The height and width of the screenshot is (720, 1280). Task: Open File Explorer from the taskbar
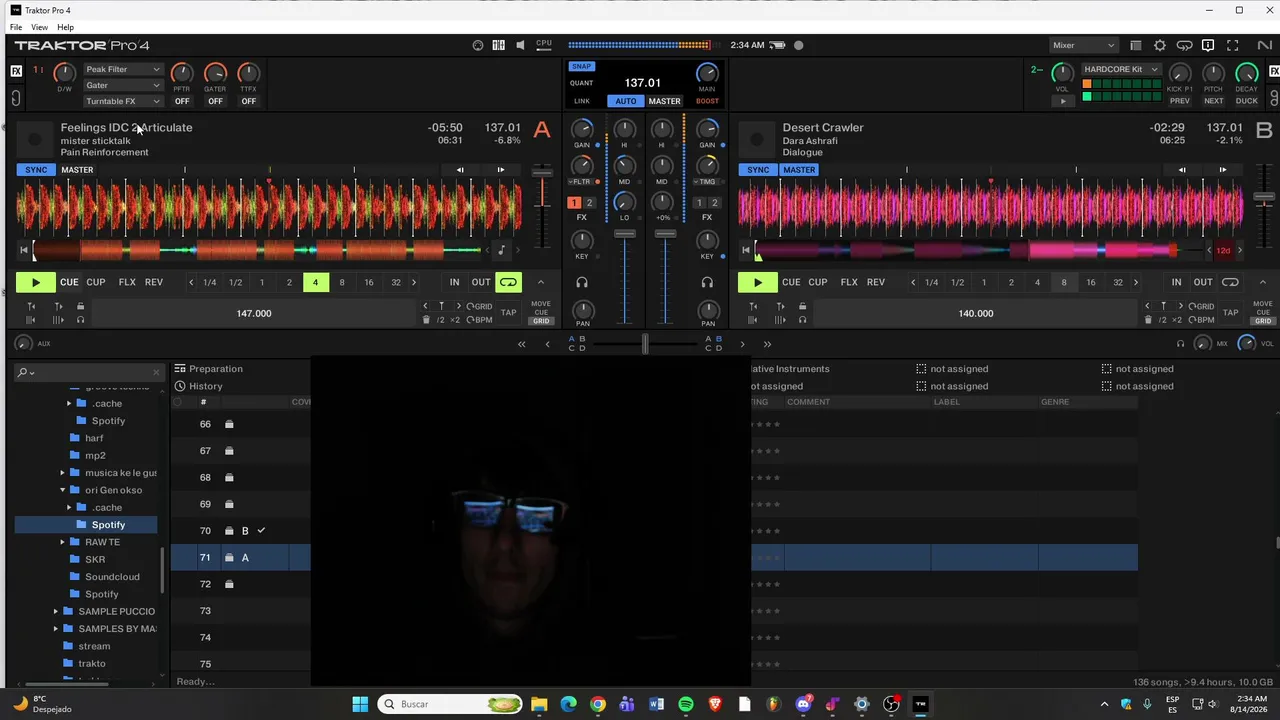(539, 704)
